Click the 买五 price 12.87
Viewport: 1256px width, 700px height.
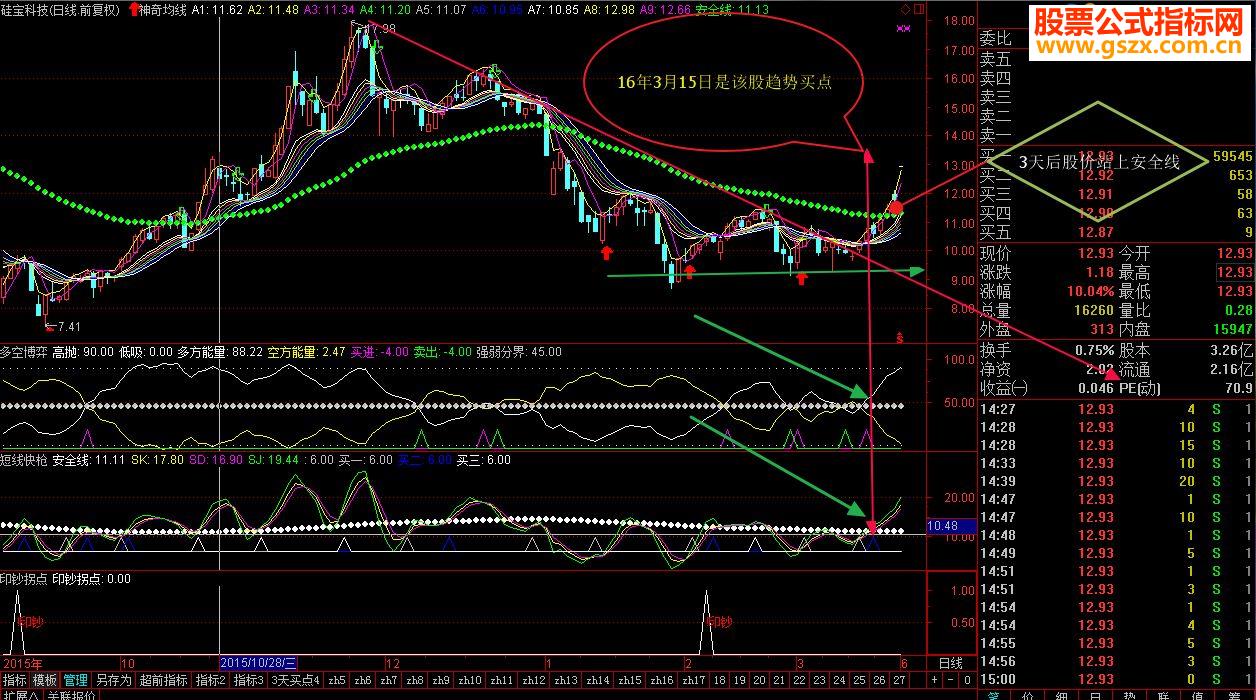[x=1097, y=232]
